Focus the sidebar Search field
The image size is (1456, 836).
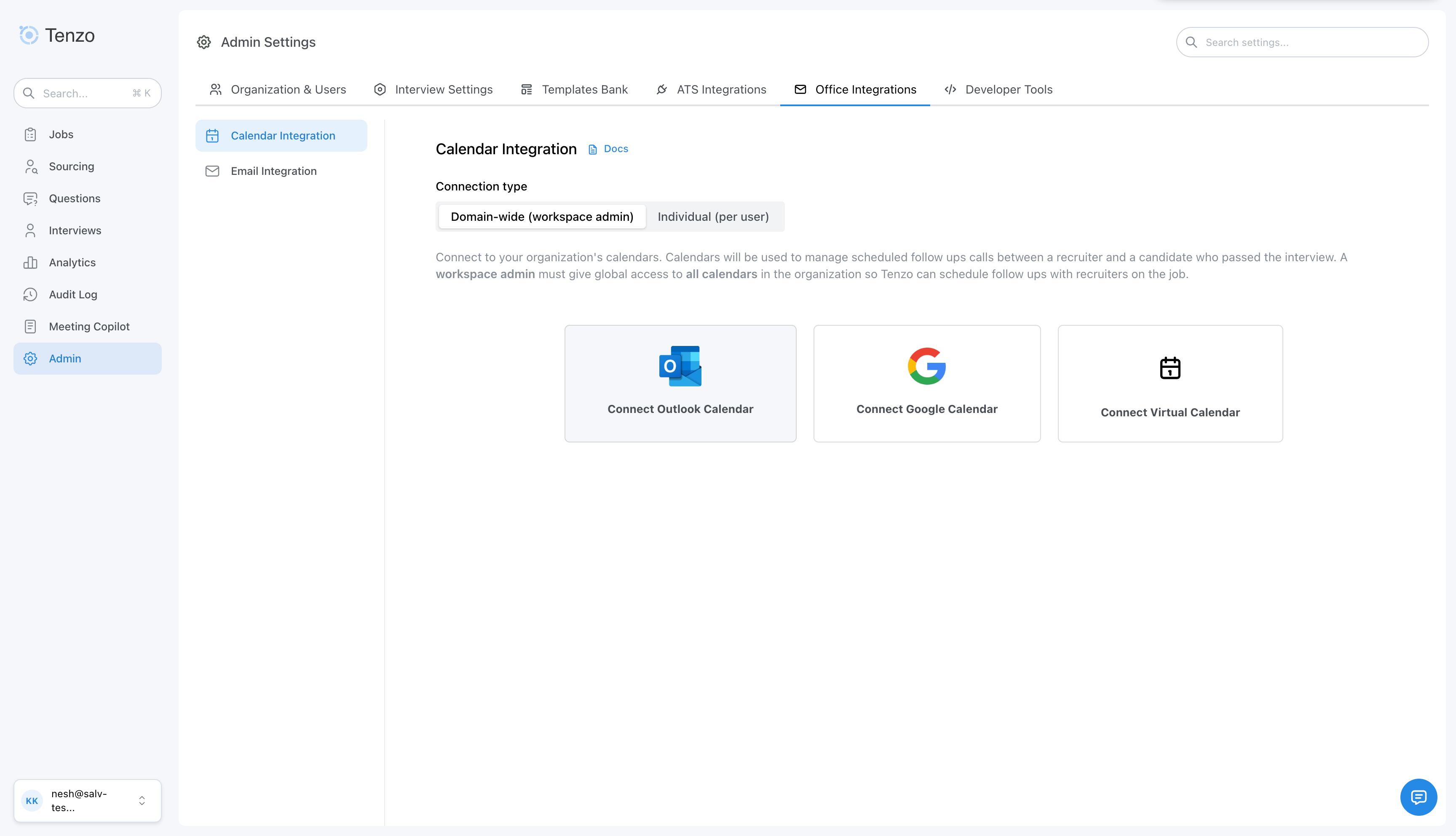coord(87,93)
